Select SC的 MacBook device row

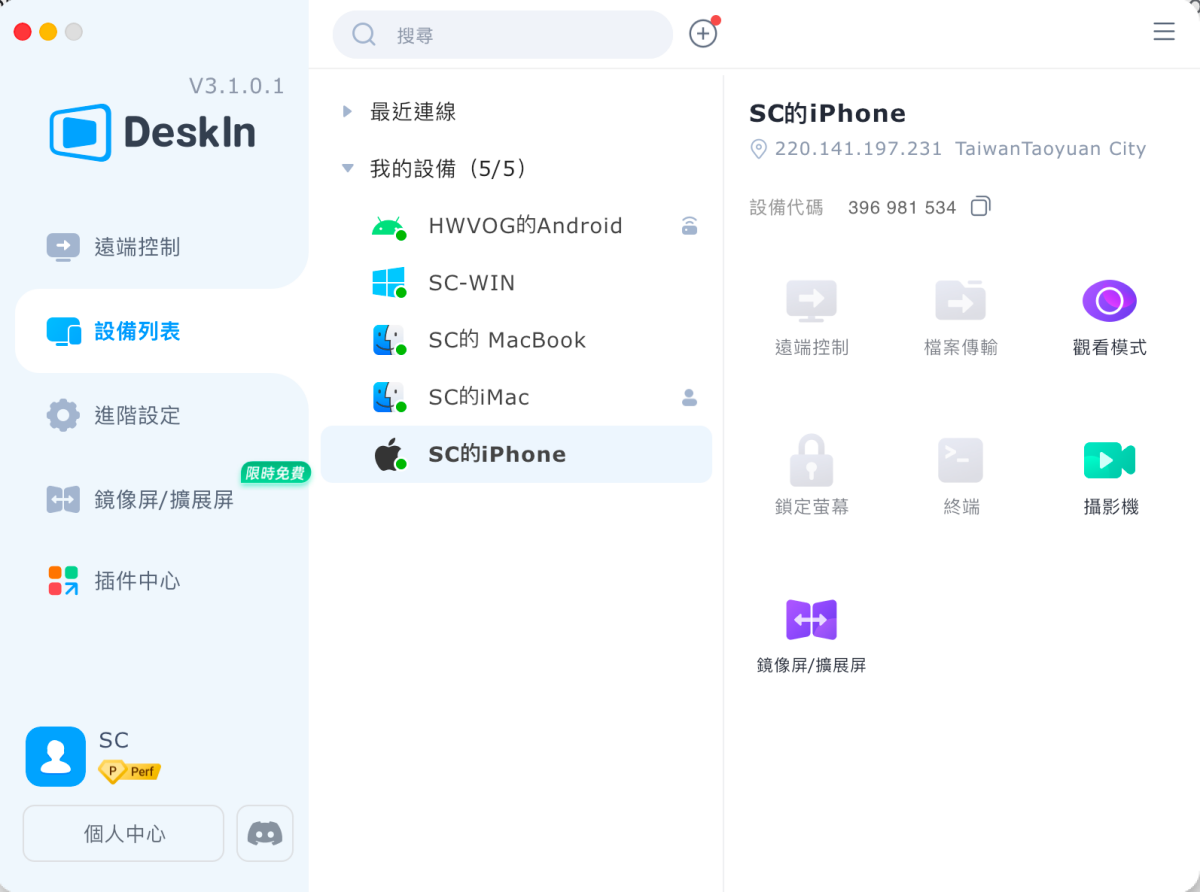pyautogui.click(x=516, y=340)
